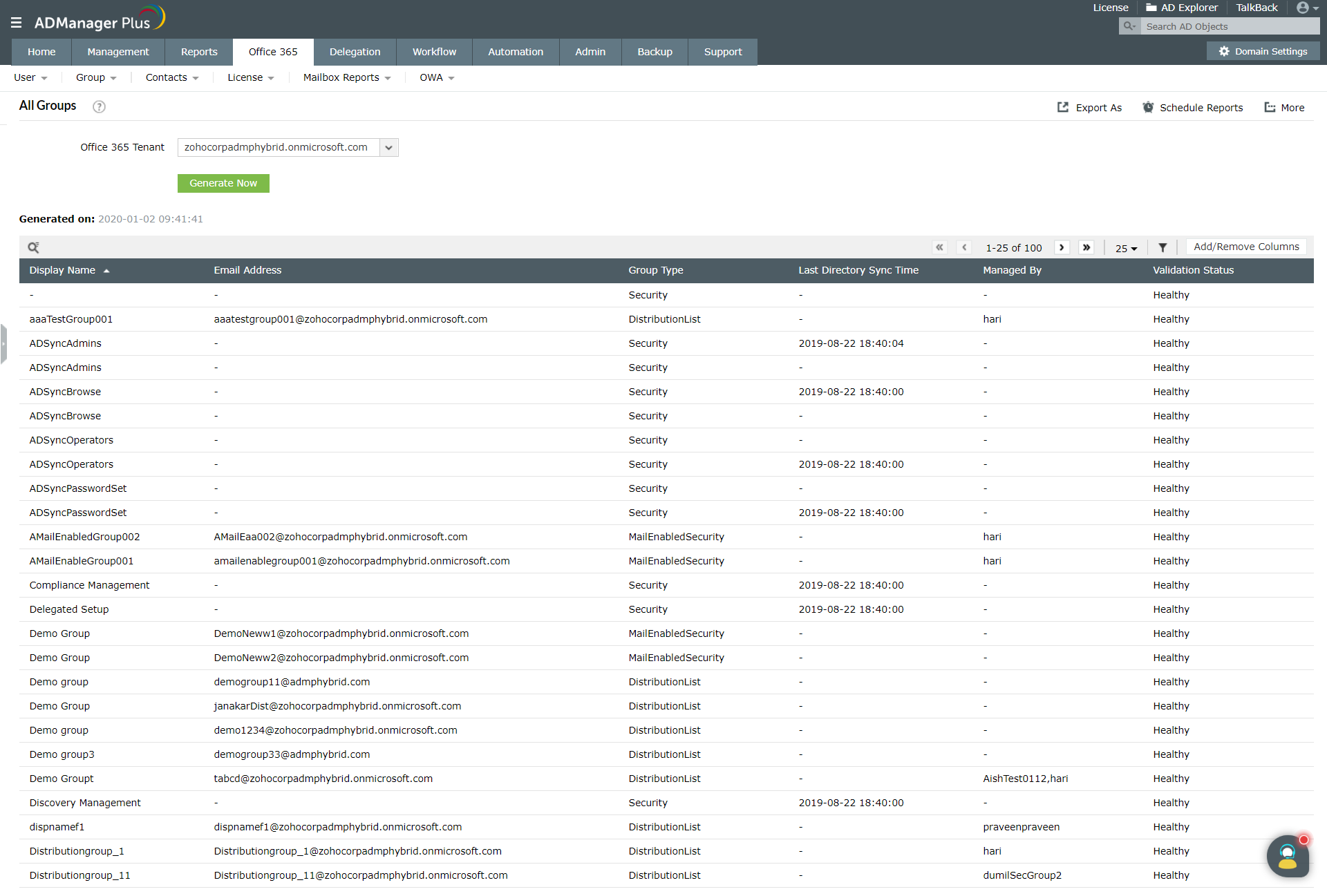Image resolution: width=1327 pixels, height=896 pixels.
Task: Switch to the Automation tab
Action: click(x=515, y=52)
